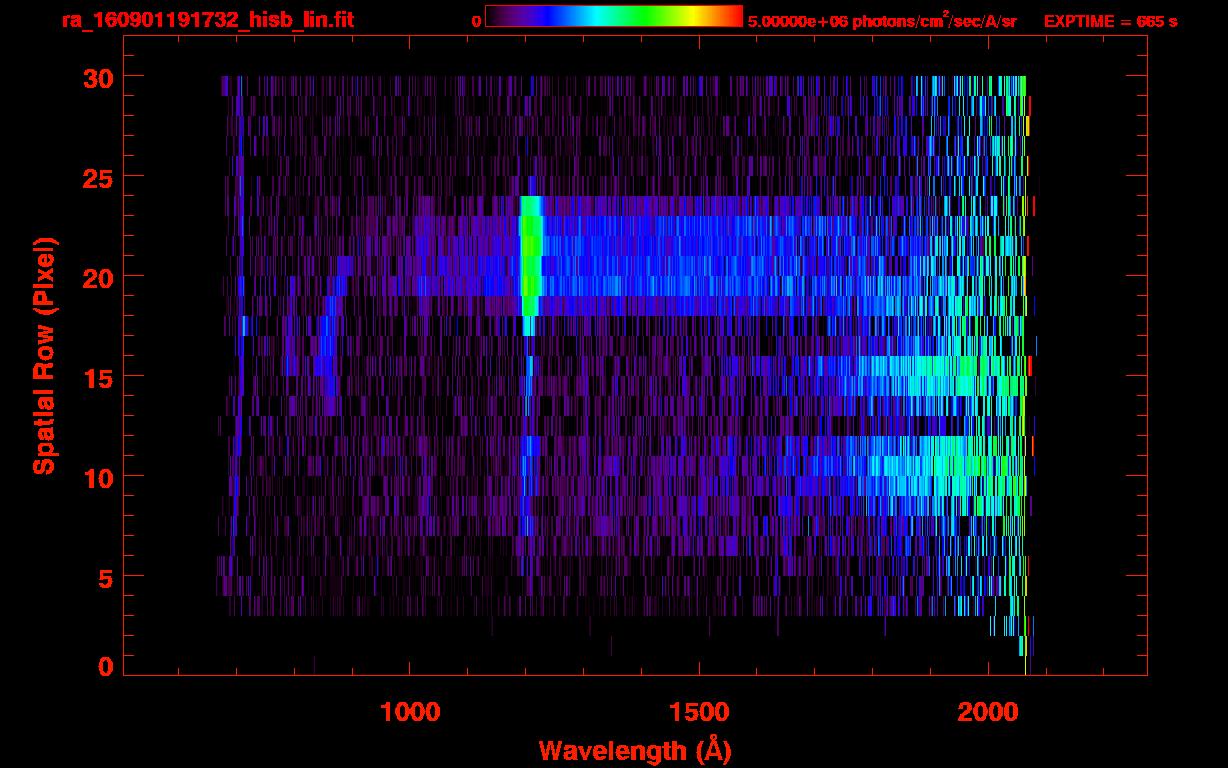Click the y-axis tick label 0
The width and height of the screenshot is (1228, 768).
(x=106, y=667)
